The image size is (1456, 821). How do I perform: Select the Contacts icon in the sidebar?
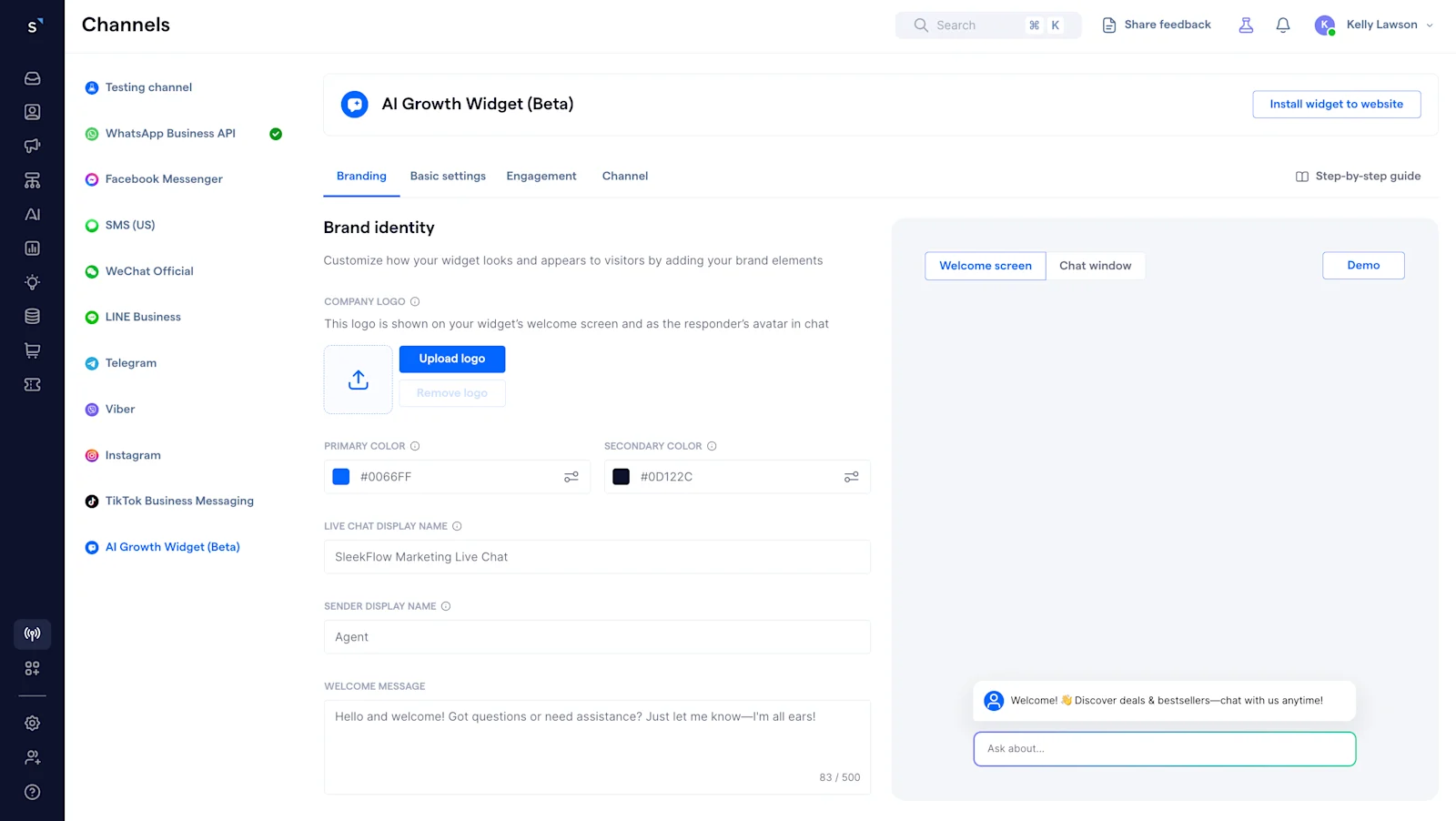[32, 111]
